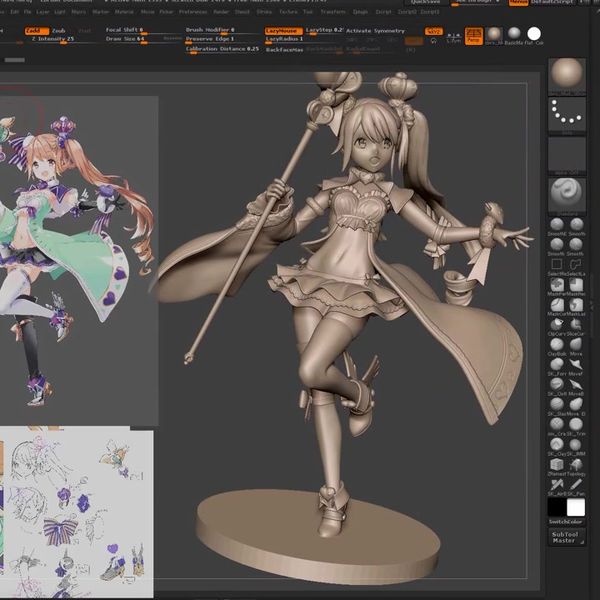Click the sketch sheet reference image

(77, 514)
